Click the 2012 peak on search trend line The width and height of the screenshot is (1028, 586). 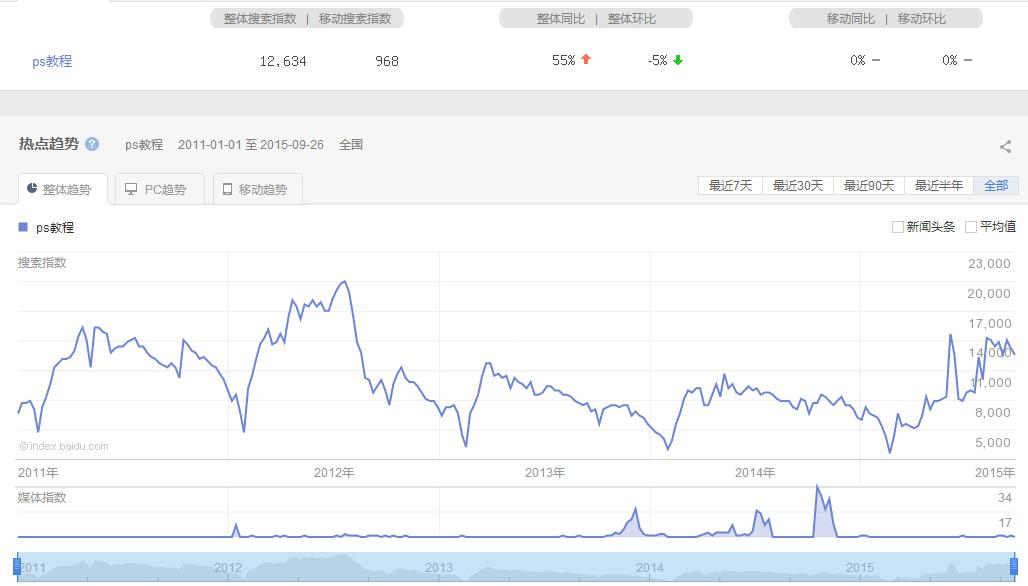tap(345, 282)
